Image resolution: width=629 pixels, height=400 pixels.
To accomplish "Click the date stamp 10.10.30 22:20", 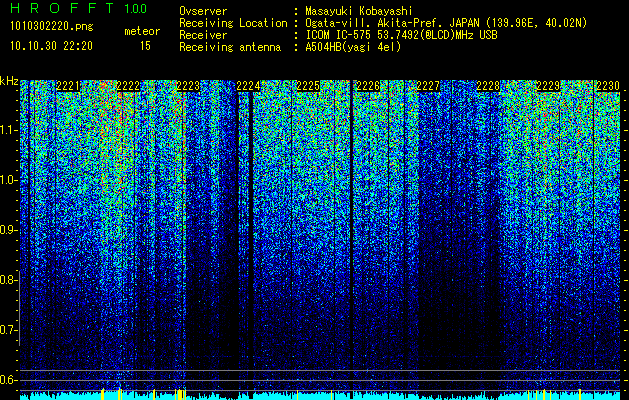I will [x=51, y=46].
